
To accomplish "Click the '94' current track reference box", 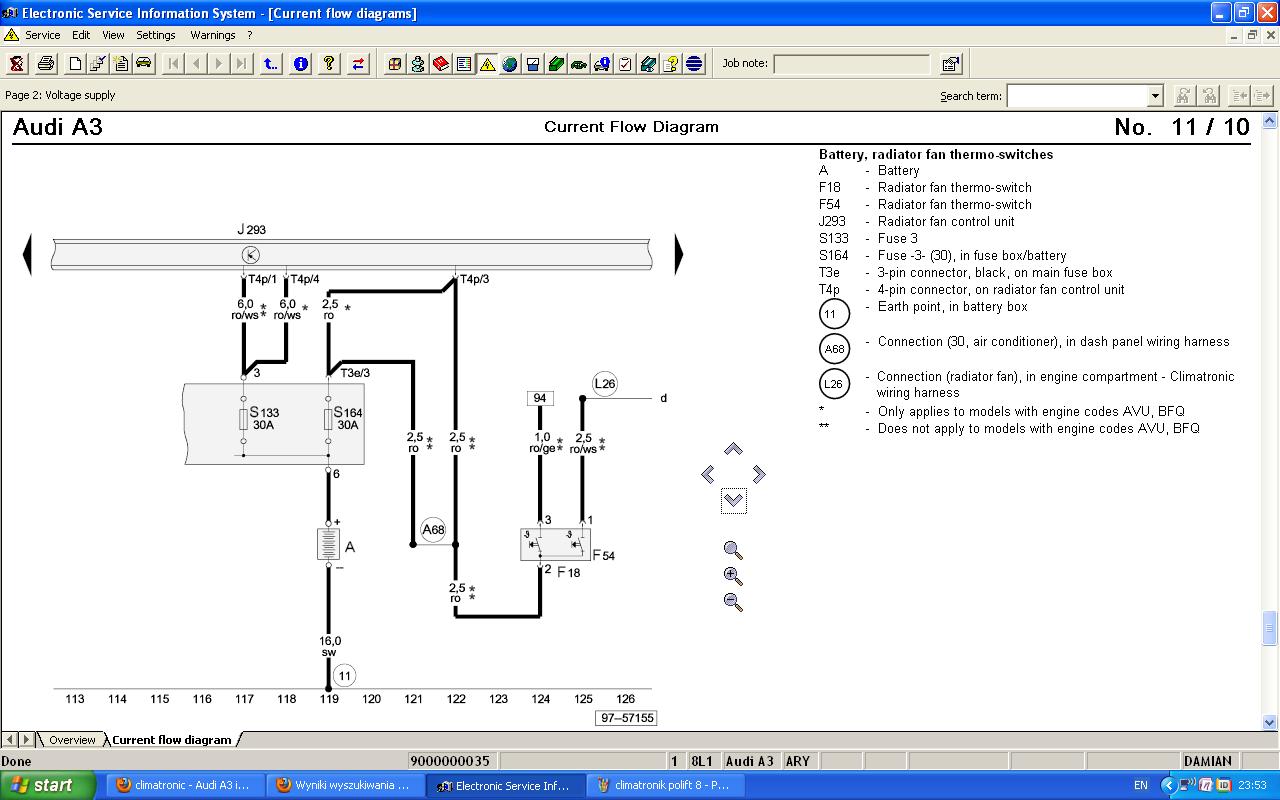I will coord(540,398).
